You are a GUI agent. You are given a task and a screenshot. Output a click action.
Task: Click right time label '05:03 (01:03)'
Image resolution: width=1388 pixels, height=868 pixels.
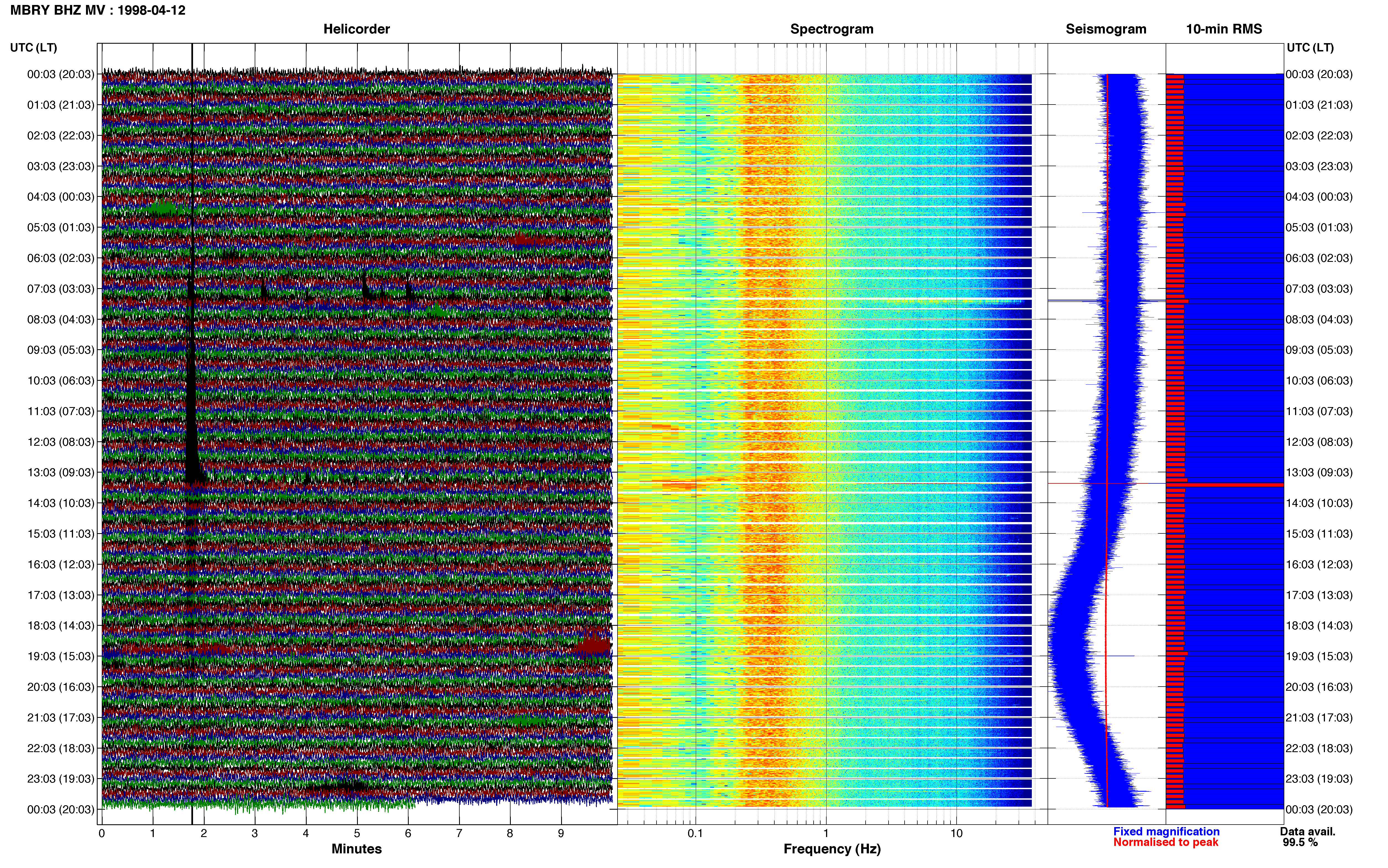(1319, 227)
